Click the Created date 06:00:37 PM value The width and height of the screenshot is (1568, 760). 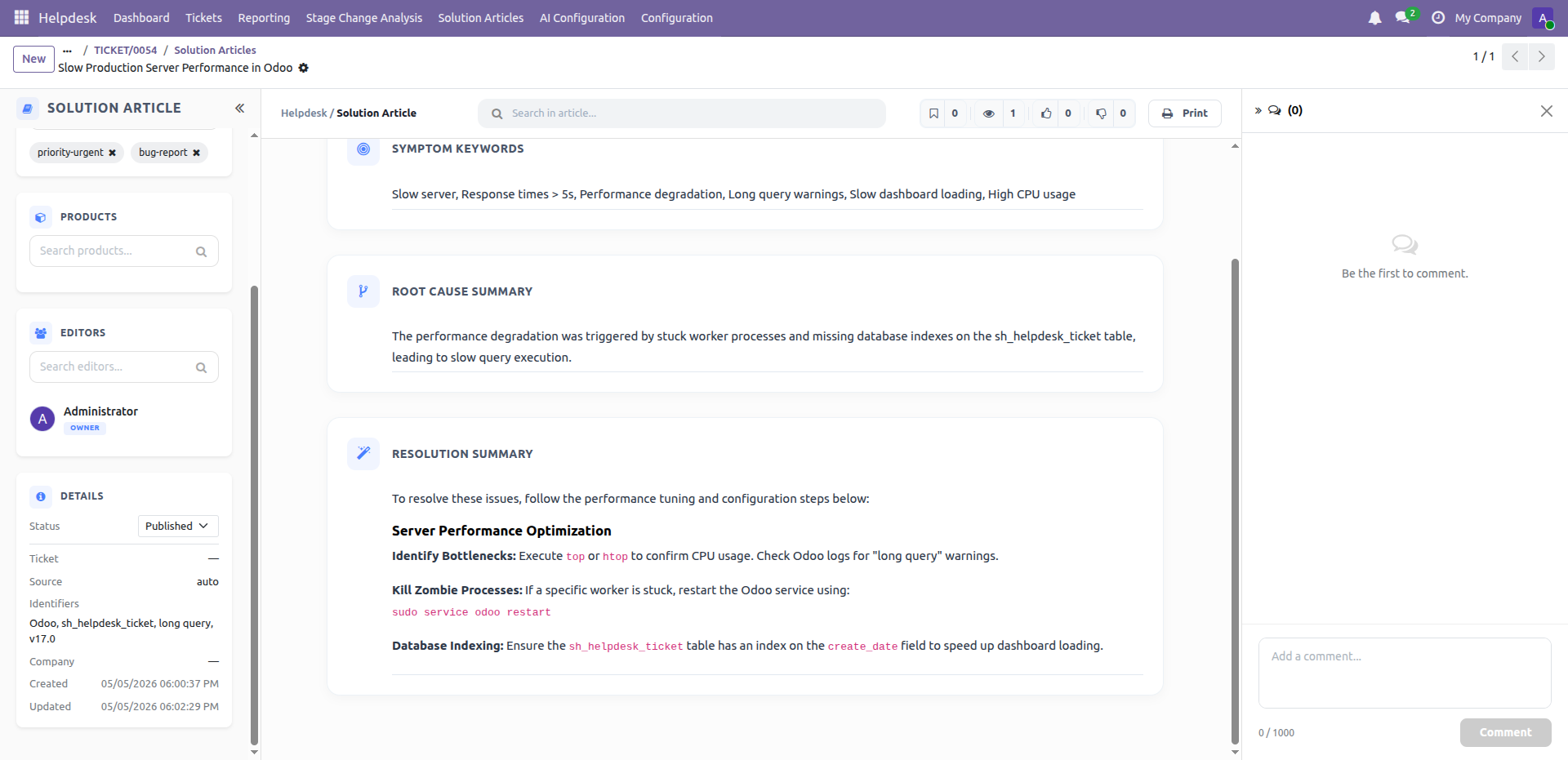(160, 684)
